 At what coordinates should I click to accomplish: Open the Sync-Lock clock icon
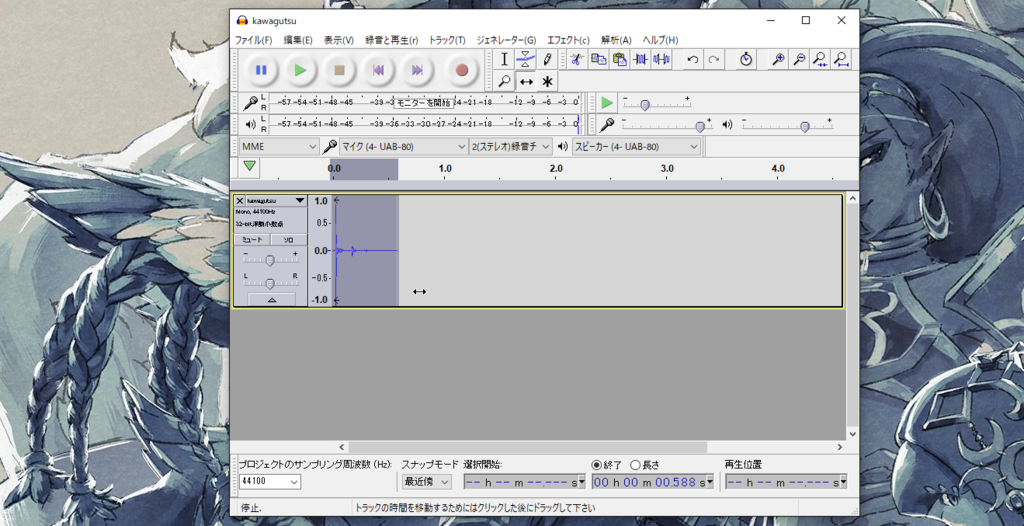tap(746, 59)
